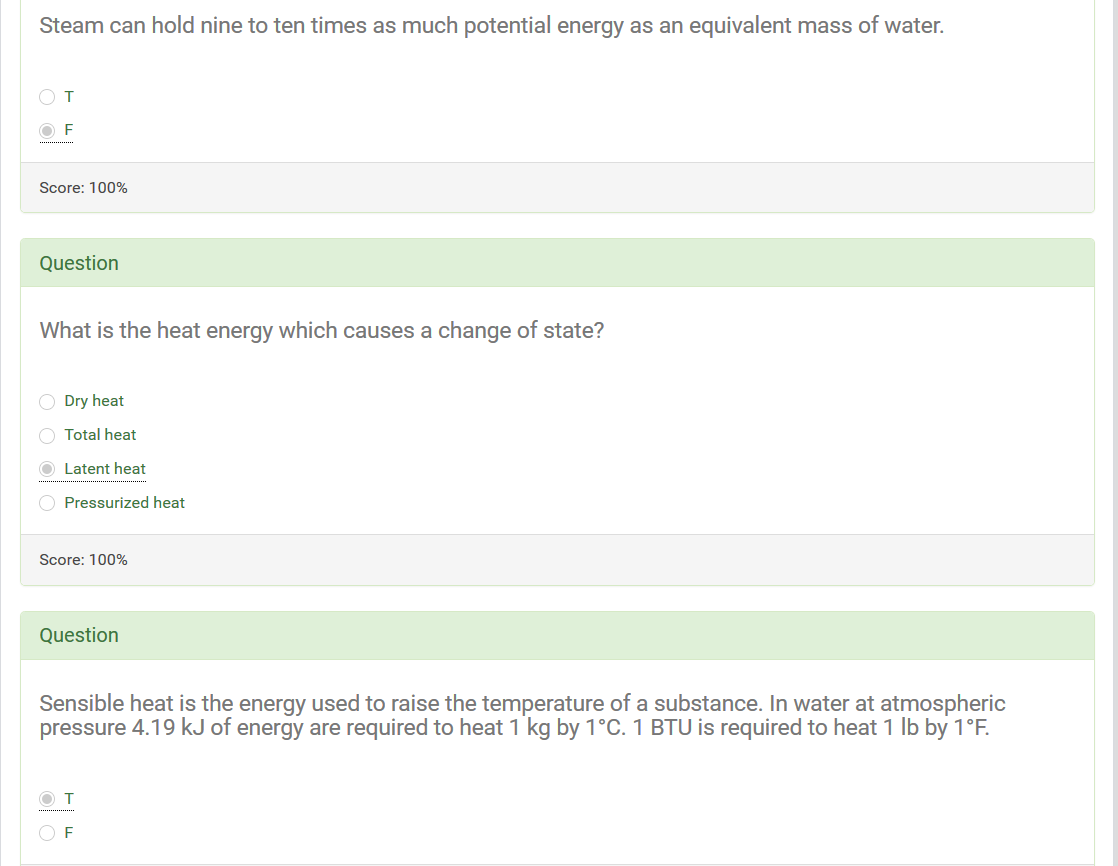
Task: Click the Dry heat answer label text
Action: 94,400
